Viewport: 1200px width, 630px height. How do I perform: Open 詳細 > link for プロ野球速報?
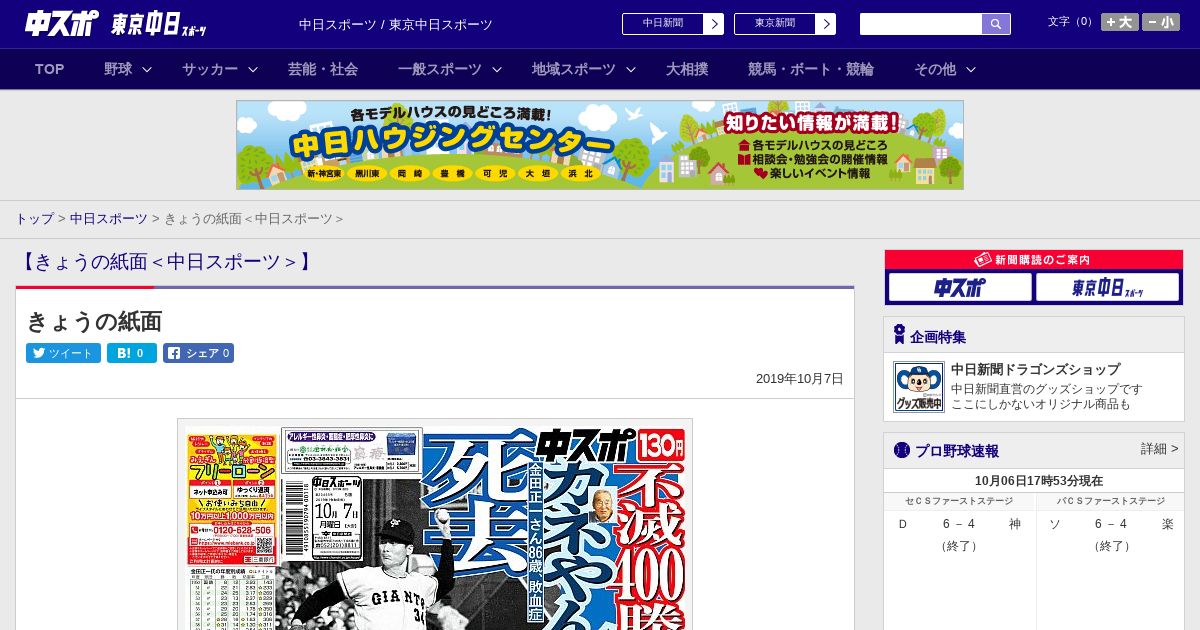click(x=1159, y=449)
